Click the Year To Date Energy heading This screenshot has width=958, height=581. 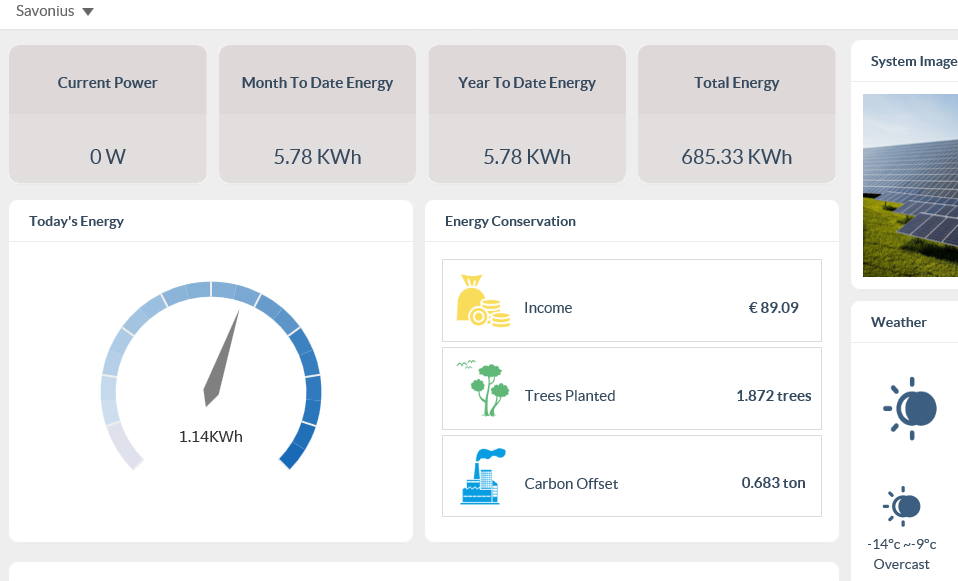coord(527,83)
